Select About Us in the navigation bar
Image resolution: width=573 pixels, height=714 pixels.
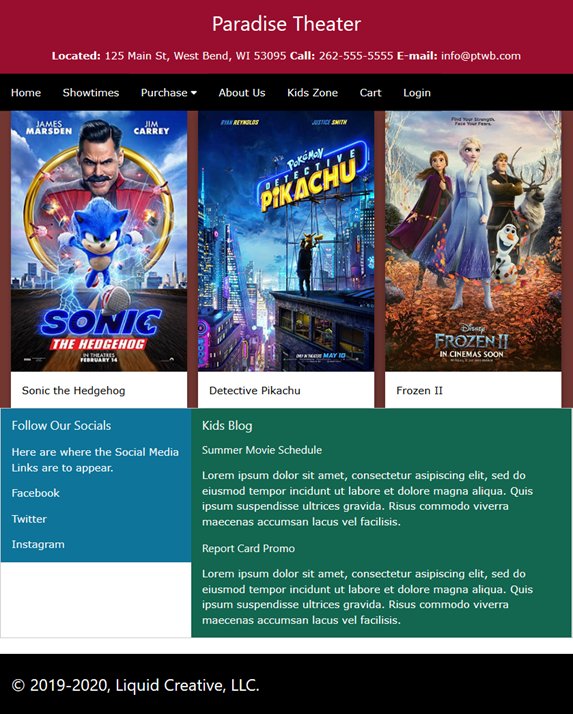(x=242, y=92)
